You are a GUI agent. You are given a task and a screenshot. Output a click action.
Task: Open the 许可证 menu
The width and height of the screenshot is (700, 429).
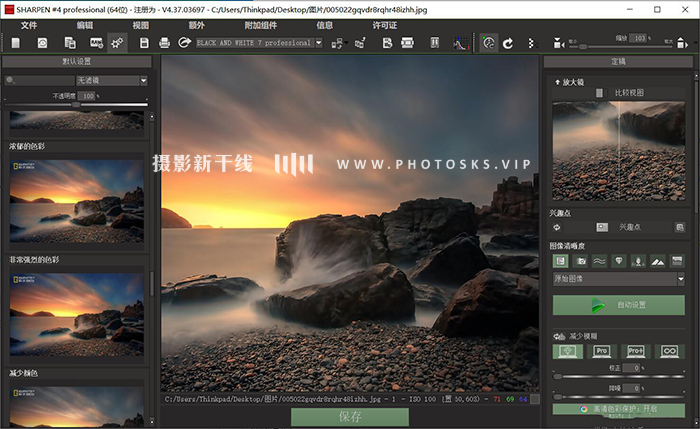(x=385, y=25)
